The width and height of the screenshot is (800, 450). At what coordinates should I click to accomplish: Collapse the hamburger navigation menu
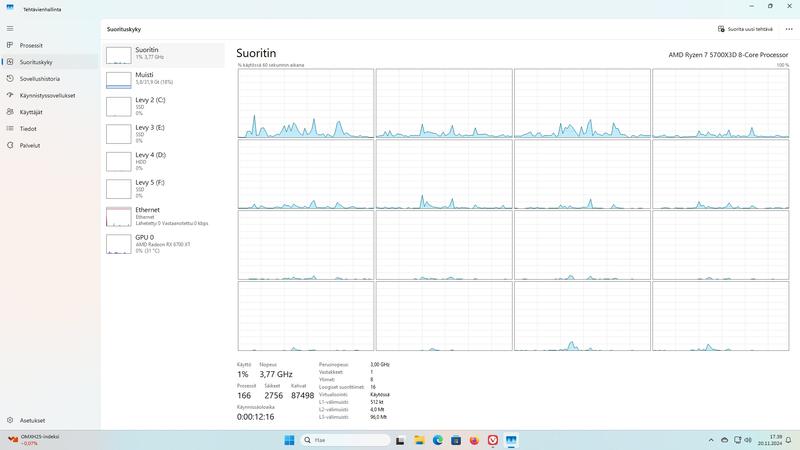coord(10,28)
